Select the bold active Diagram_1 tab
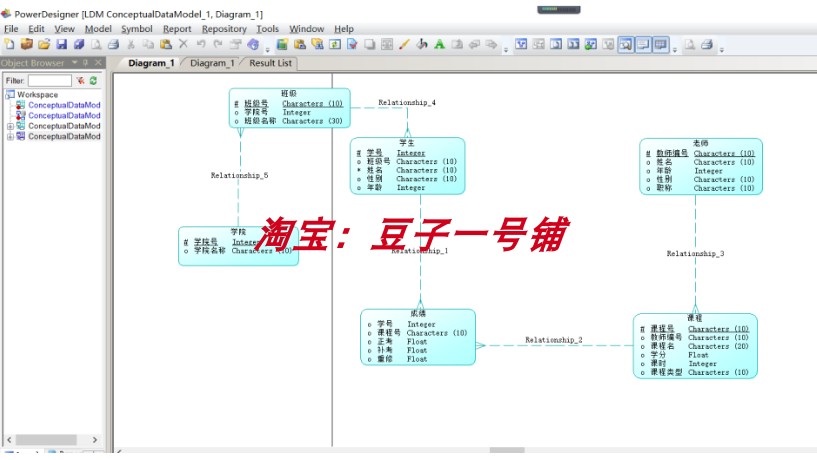 pyautogui.click(x=151, y=63)
